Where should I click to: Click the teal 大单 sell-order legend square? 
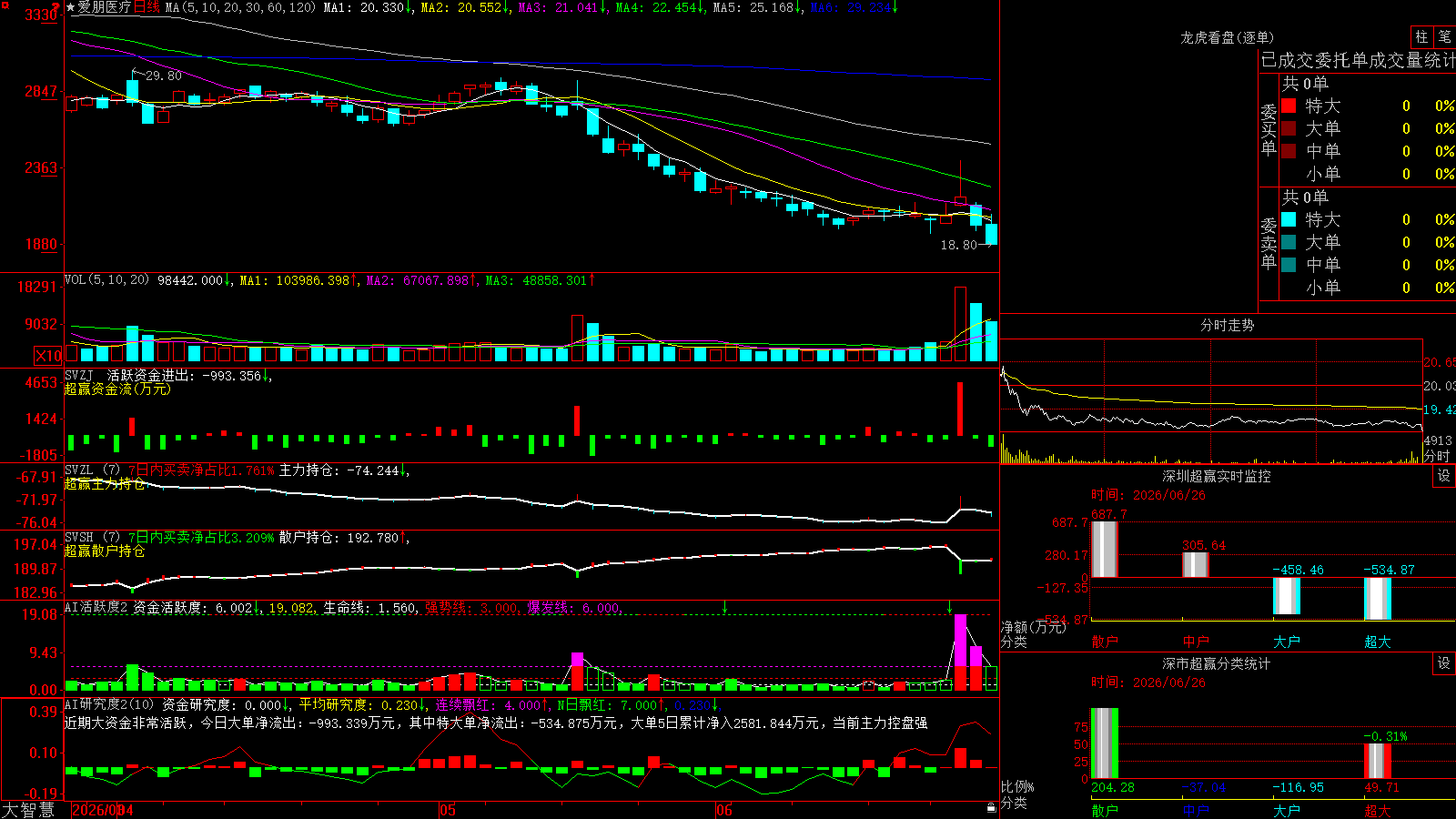point(1289,242)
